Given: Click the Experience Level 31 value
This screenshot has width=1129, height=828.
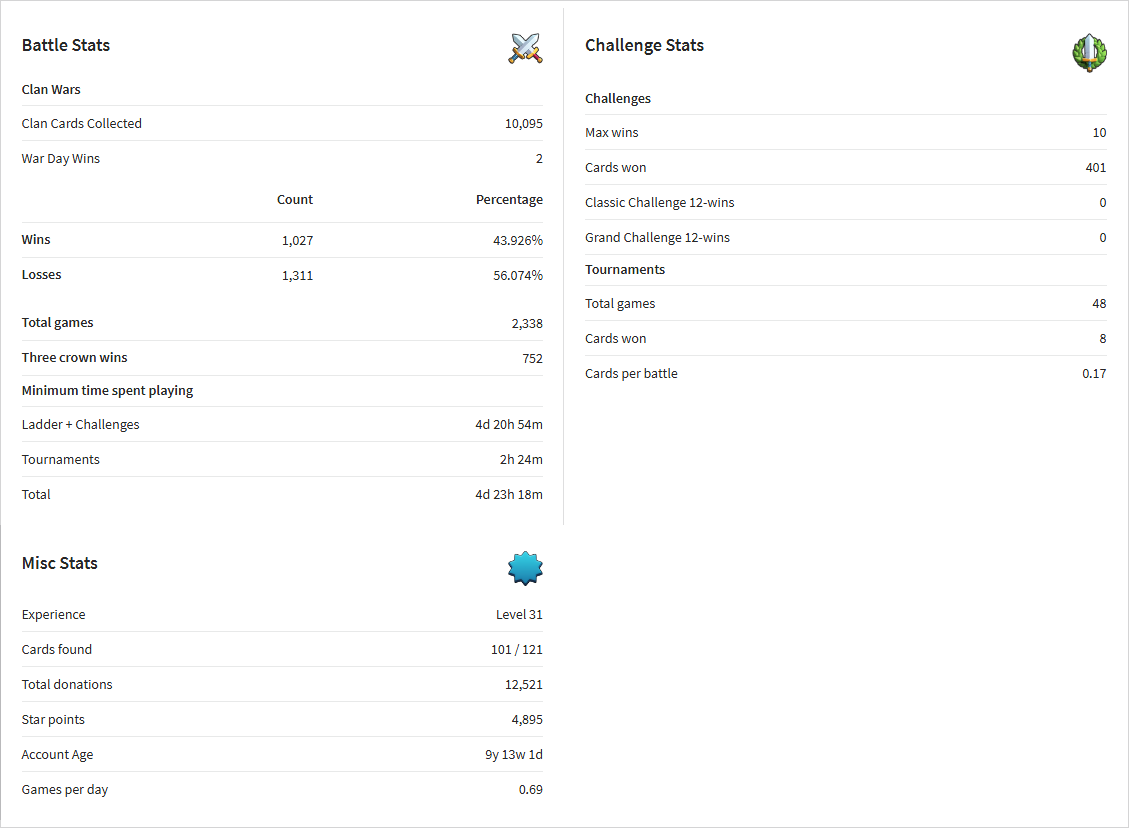Looking at the screenshot, I should coord(519,615).
